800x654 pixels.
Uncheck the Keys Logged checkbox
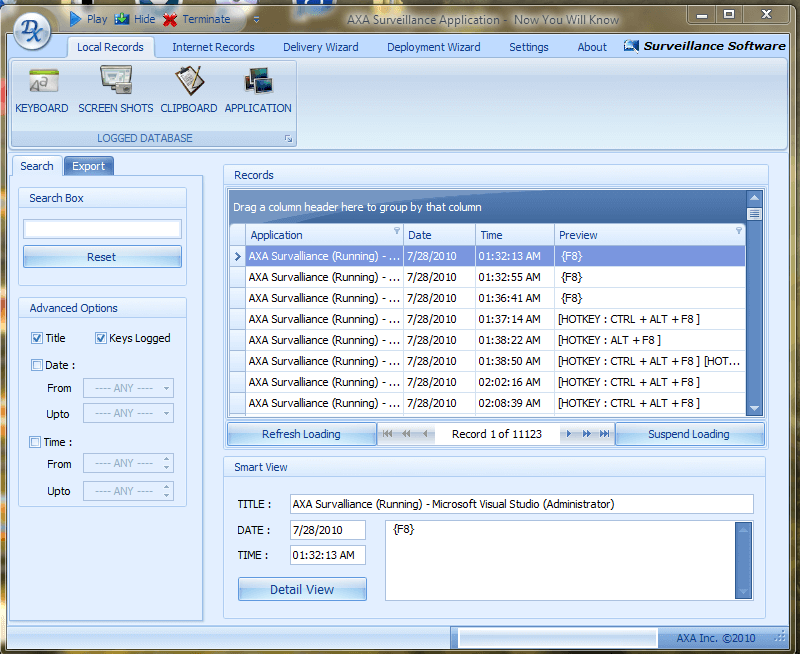(x=101, y=338)
